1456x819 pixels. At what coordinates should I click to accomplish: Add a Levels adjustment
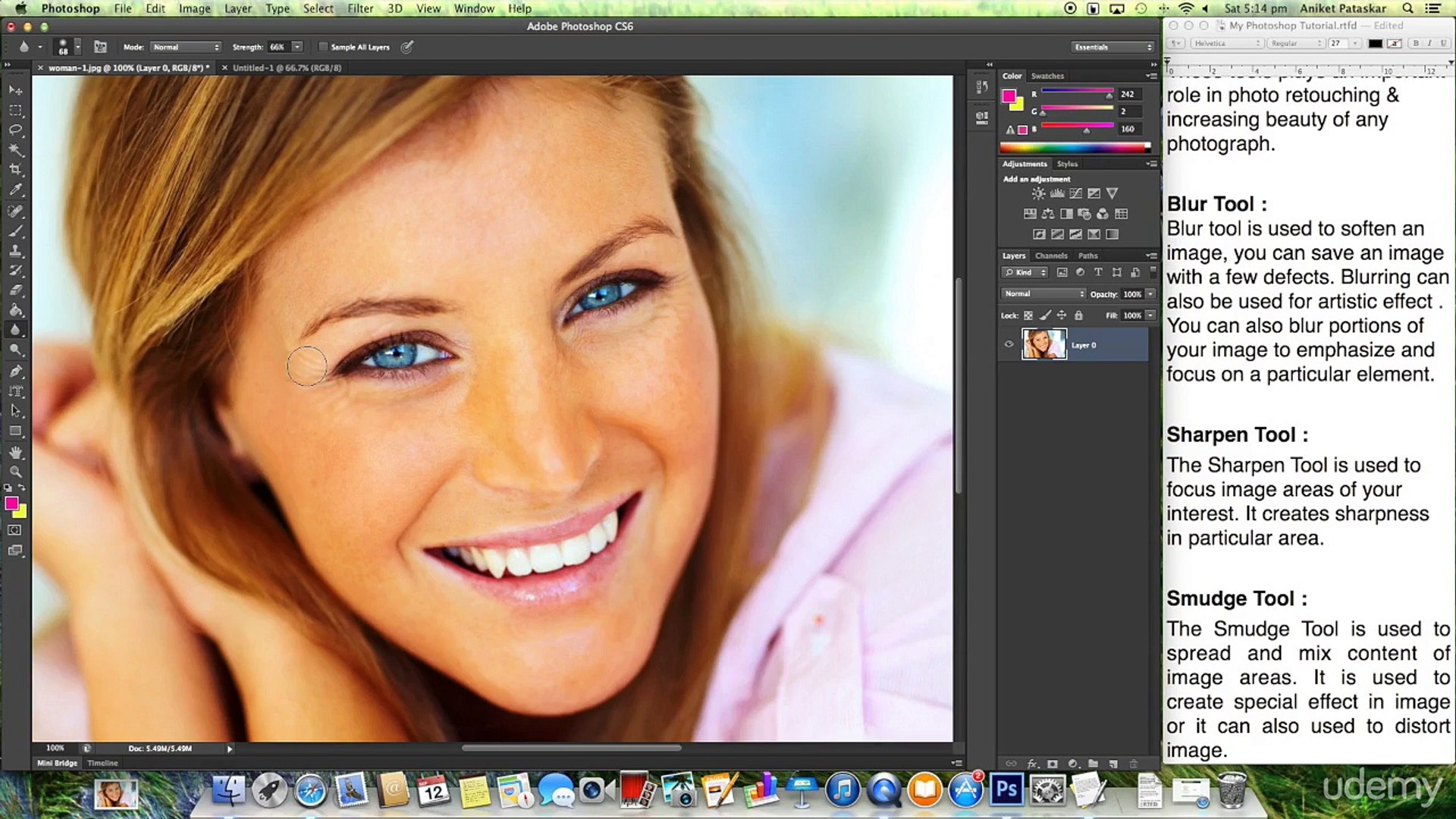point(1056,193)
